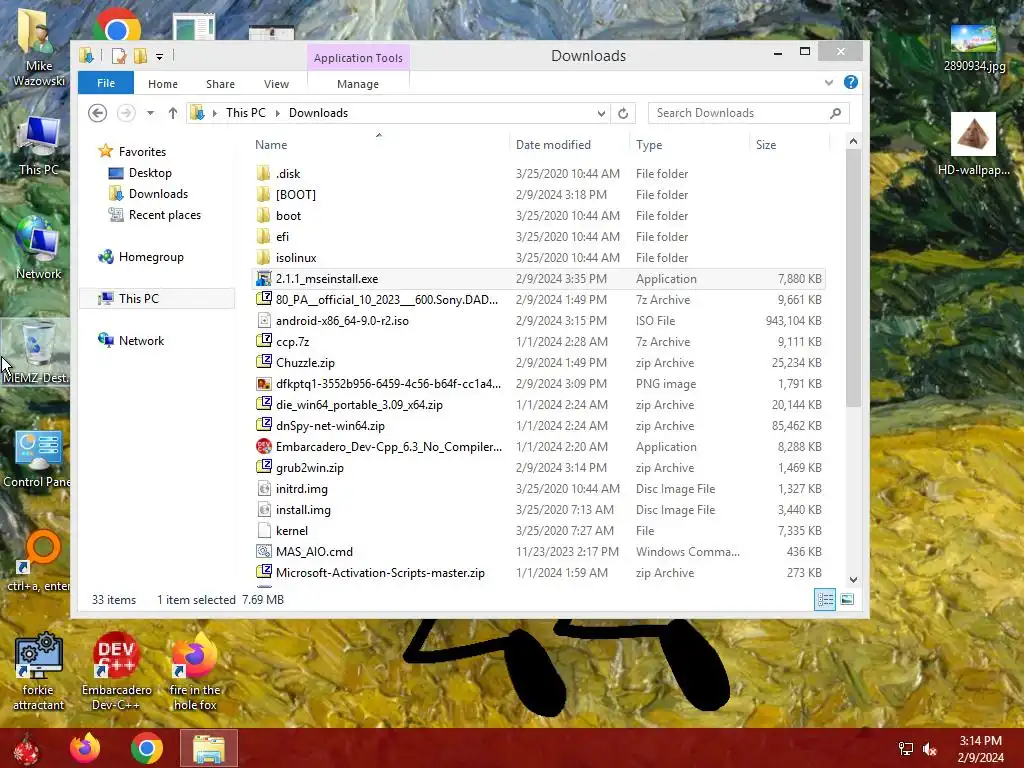Viewport: 1024px width, 768px height.
Task: Click the vertical scrollbar thumb
Action: click(853, 278)
